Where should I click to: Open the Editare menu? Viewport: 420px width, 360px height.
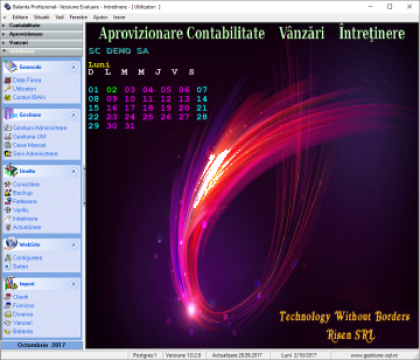point(20,17)
